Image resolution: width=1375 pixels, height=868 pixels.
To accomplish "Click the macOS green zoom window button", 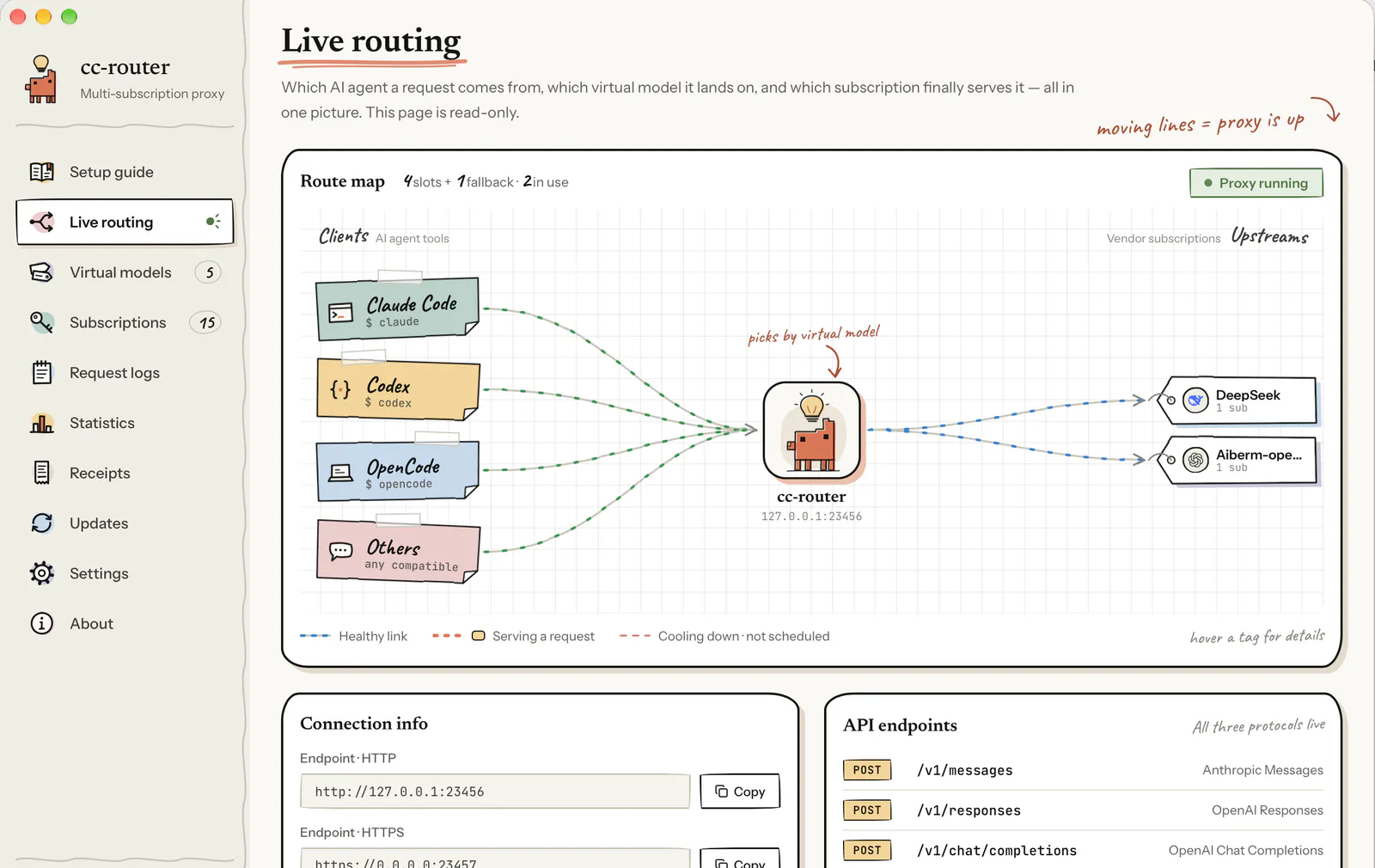I will coord(70,16).
